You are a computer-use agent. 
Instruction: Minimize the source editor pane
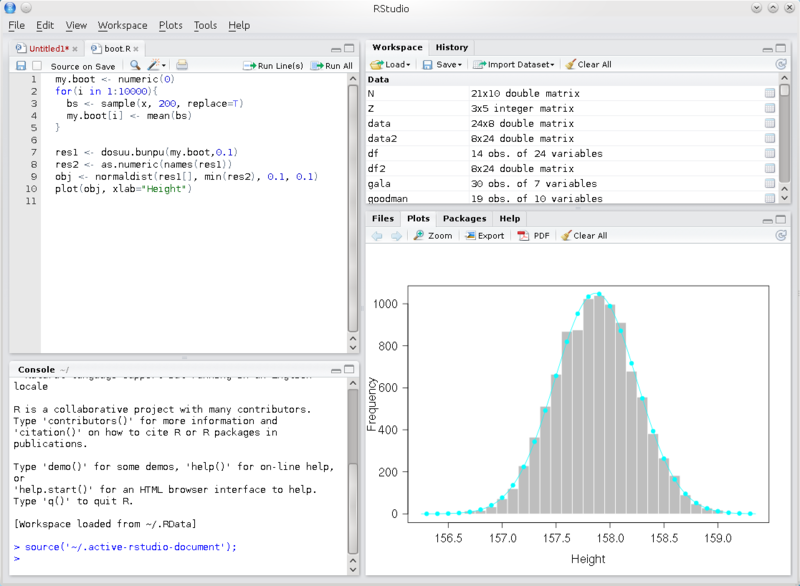pos(336,49)
